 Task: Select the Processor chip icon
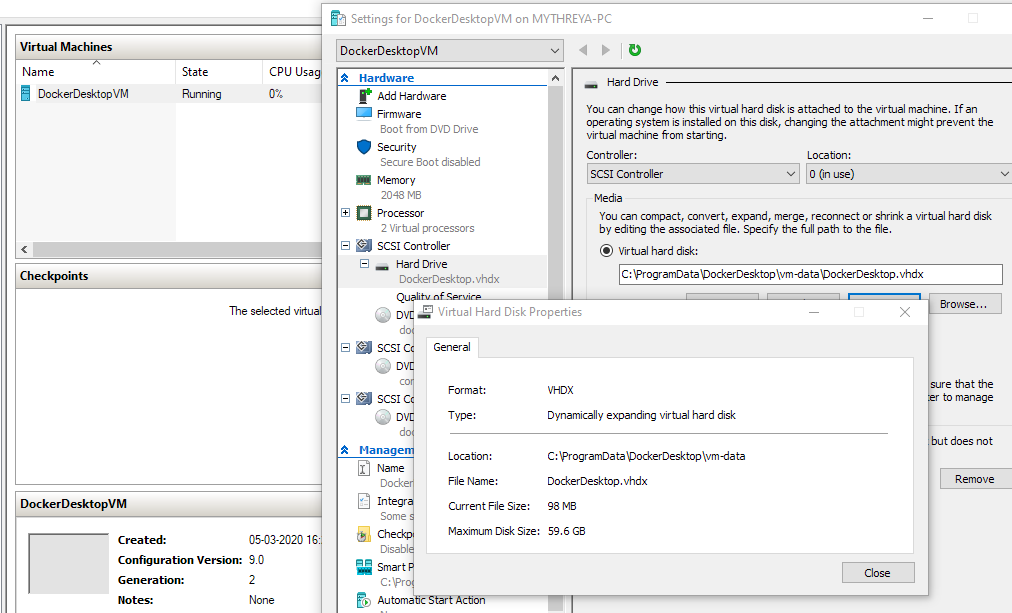(363, 212)
